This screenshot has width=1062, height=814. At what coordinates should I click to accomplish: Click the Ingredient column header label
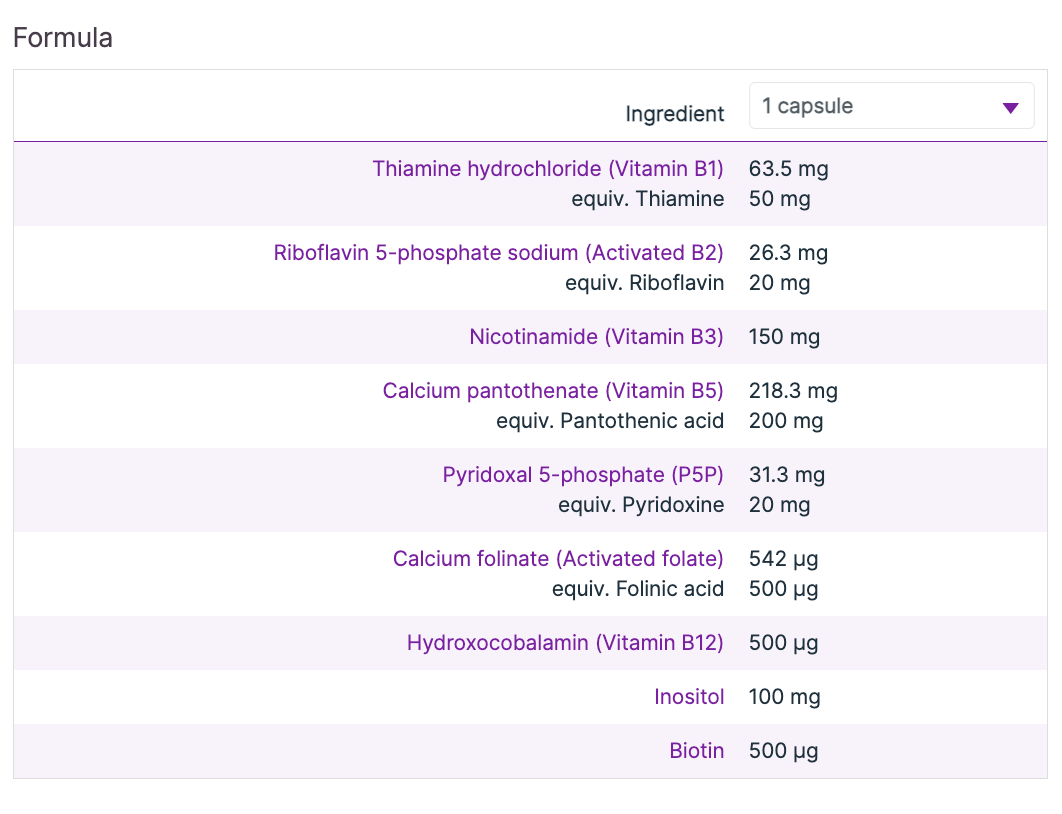coord(674,114)
